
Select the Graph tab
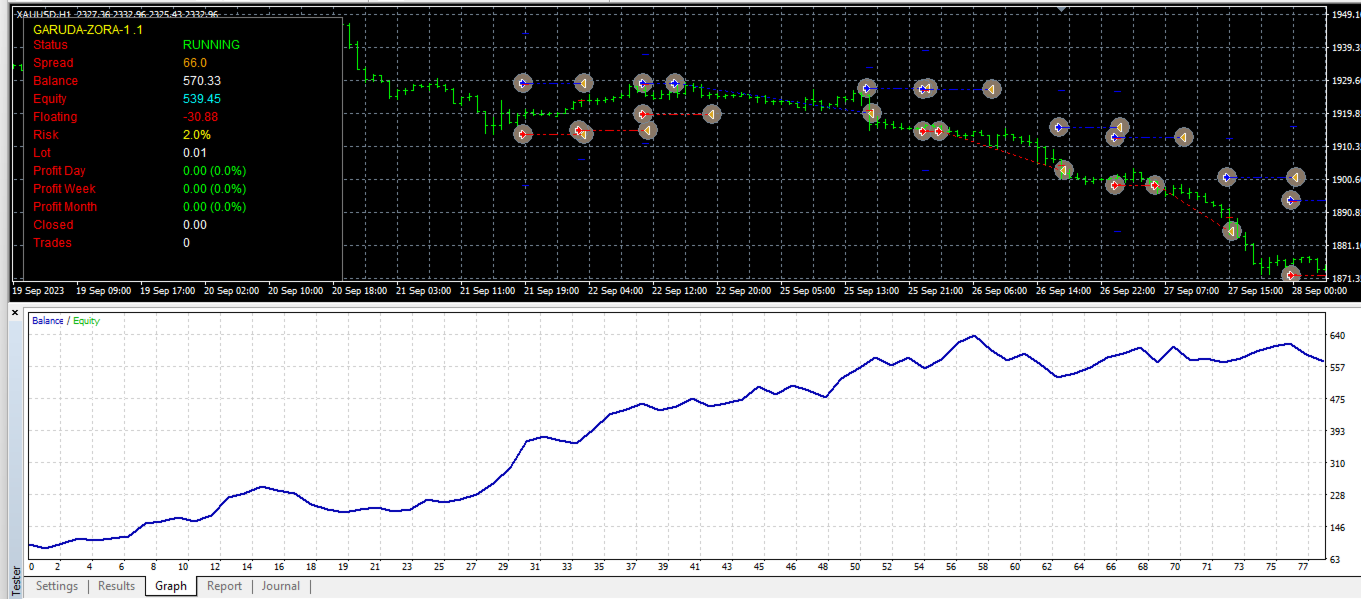tap(171, 586)
